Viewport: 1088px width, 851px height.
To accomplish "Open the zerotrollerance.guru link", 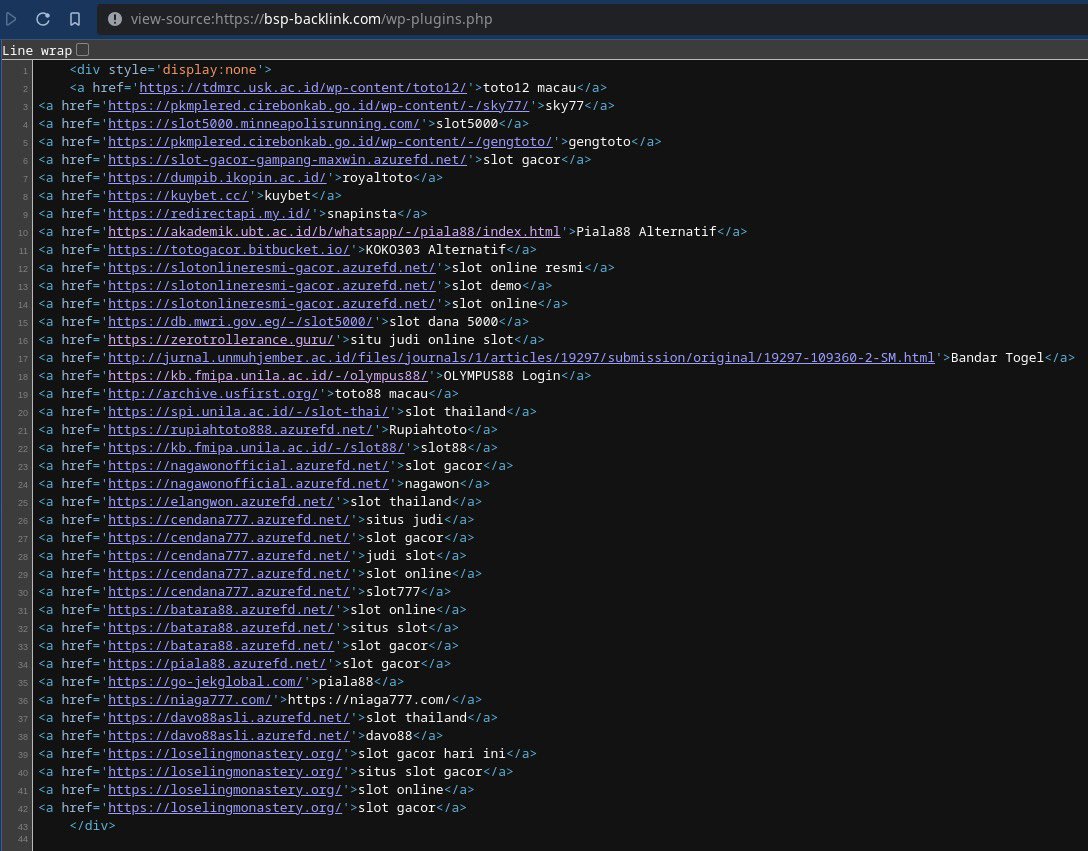I will click(221, 340).
